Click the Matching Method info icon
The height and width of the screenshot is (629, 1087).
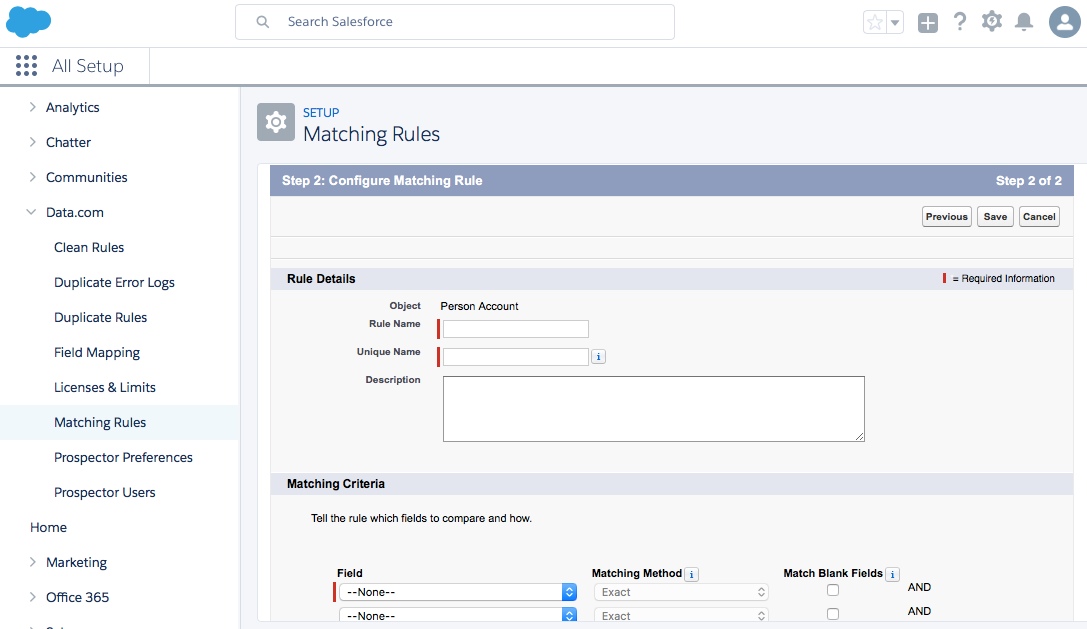[x=691, y=574]
